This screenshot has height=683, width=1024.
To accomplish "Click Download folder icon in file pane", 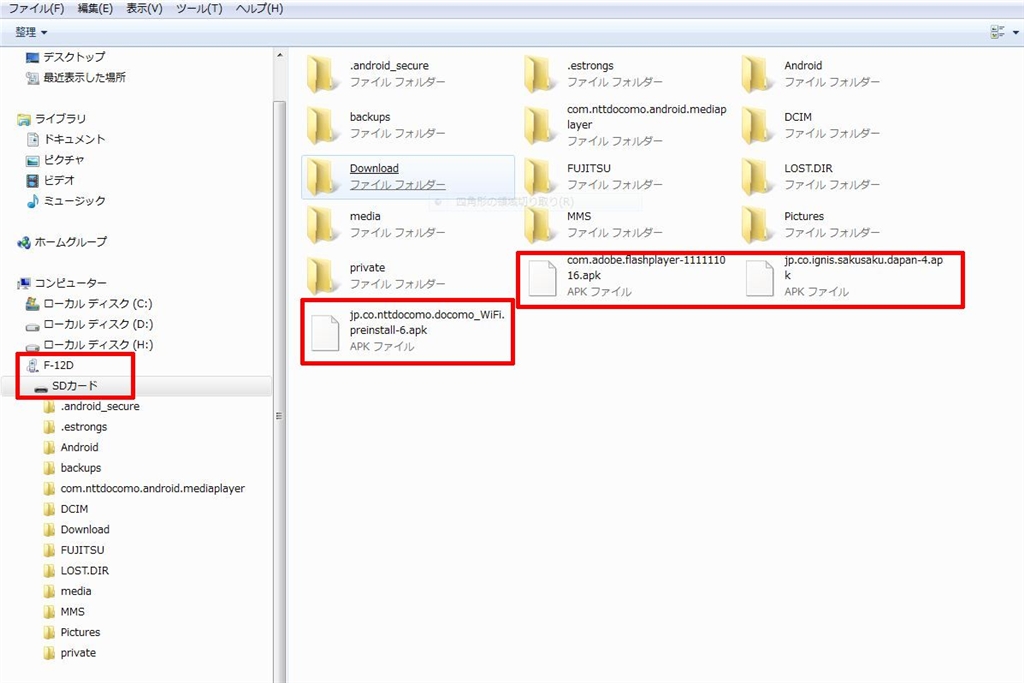I will point(323,177).
